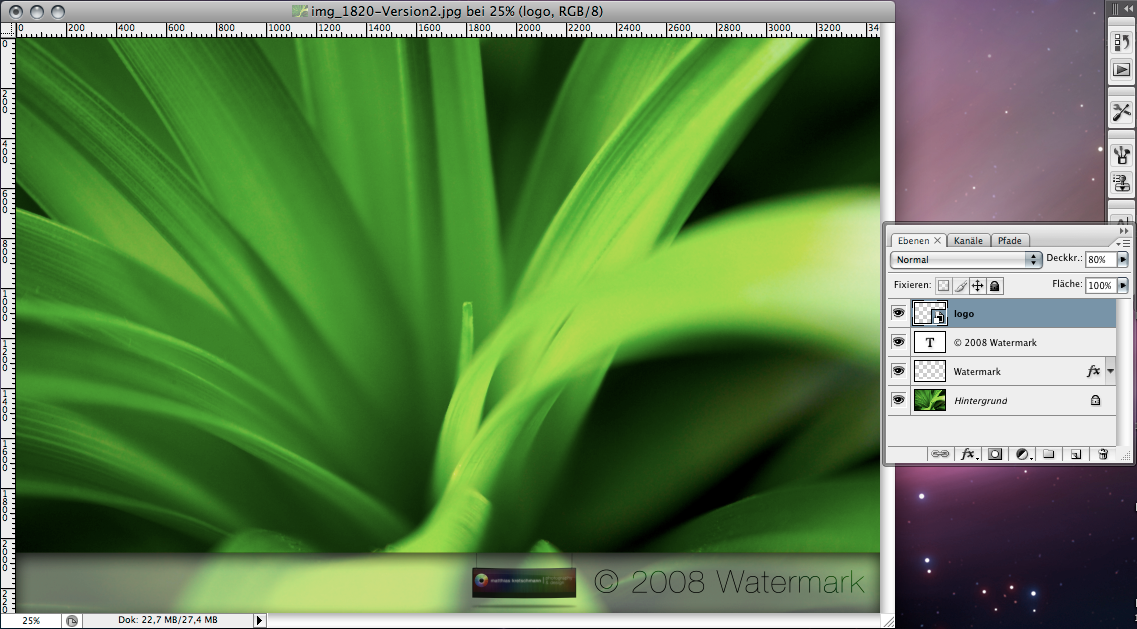
Task: Click the ruler origin corner box
Action: [x=7, y=30]
